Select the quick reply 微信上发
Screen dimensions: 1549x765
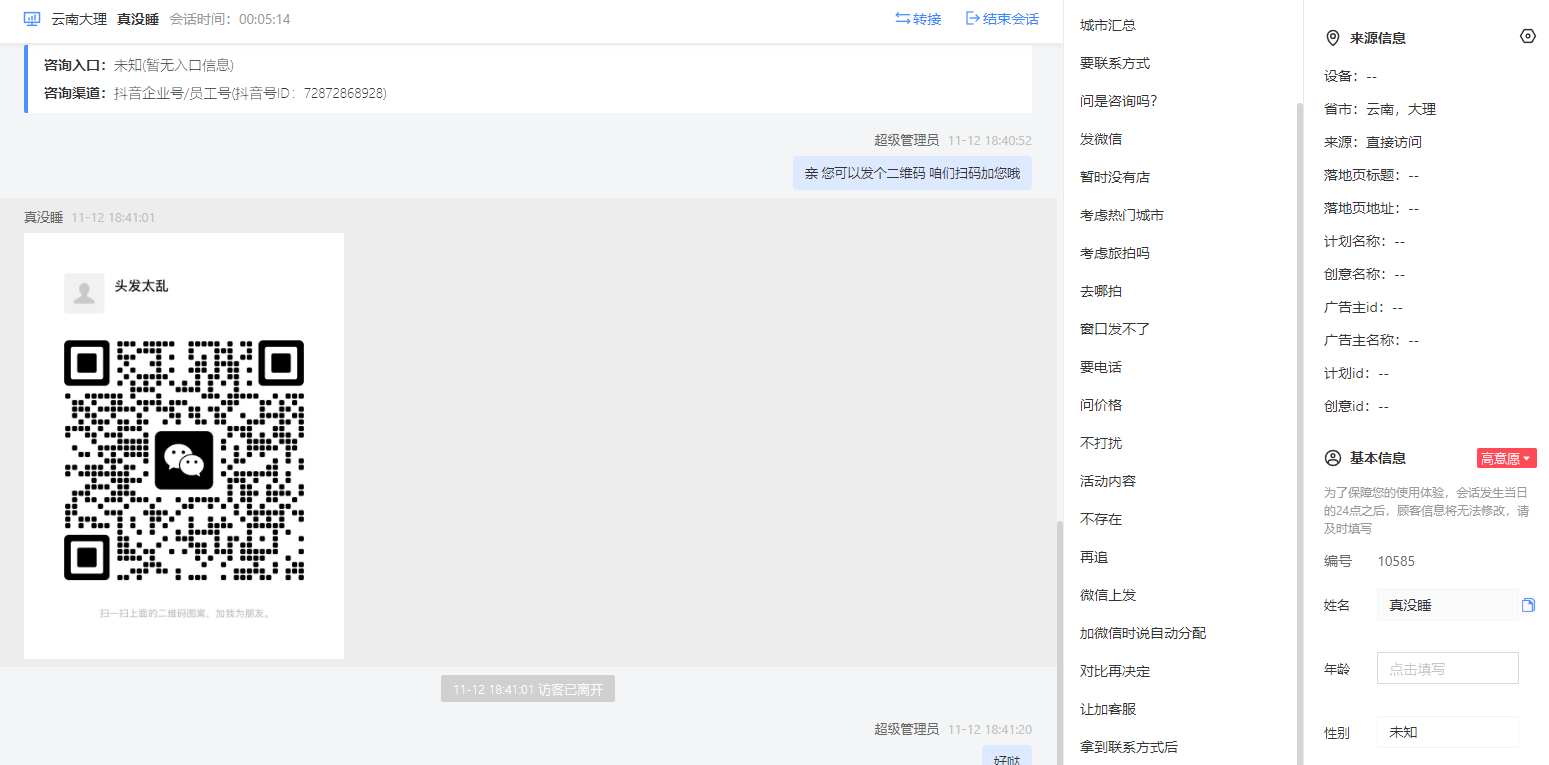coord(1108,595)
